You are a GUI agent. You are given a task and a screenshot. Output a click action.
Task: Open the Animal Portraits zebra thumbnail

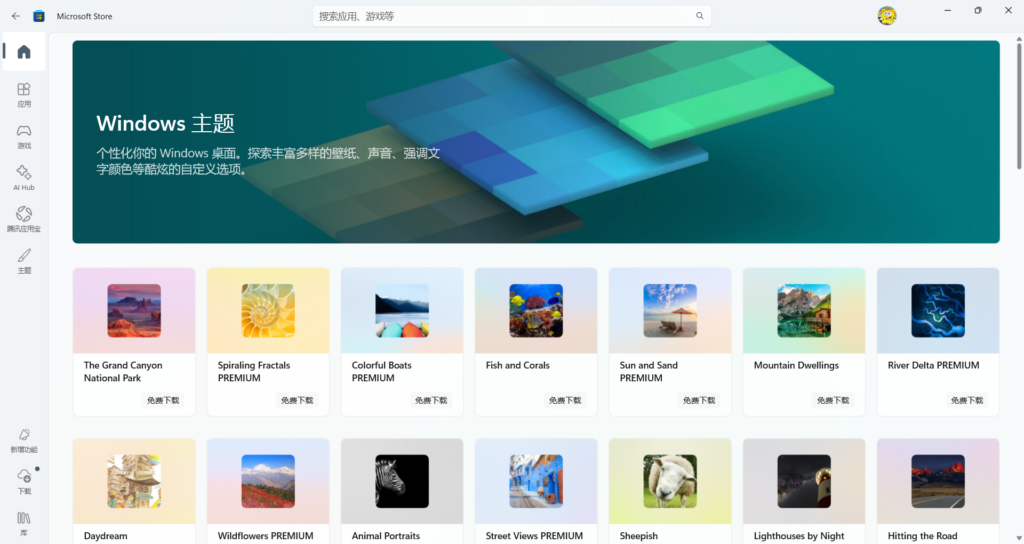[x=402, y=481]
